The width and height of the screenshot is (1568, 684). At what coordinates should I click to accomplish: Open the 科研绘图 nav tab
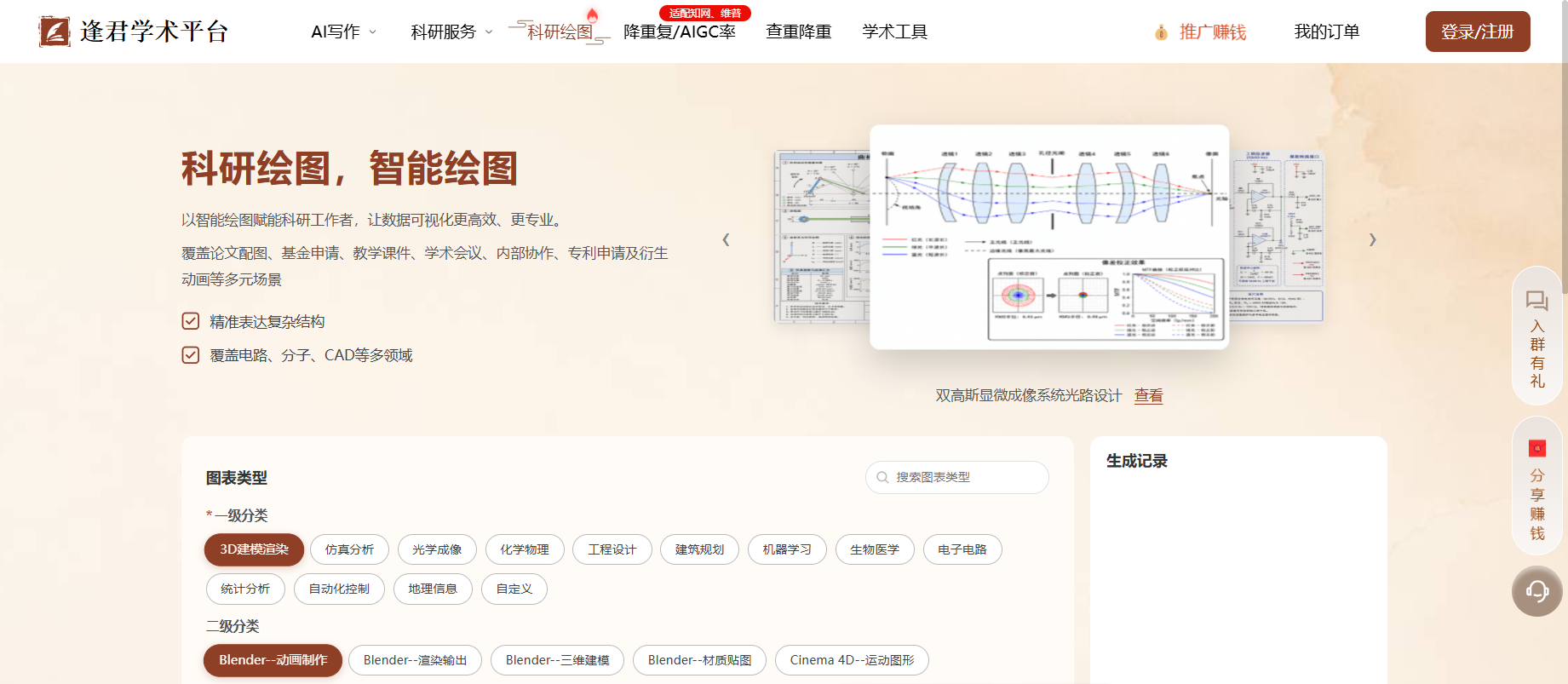pos(560,32)
